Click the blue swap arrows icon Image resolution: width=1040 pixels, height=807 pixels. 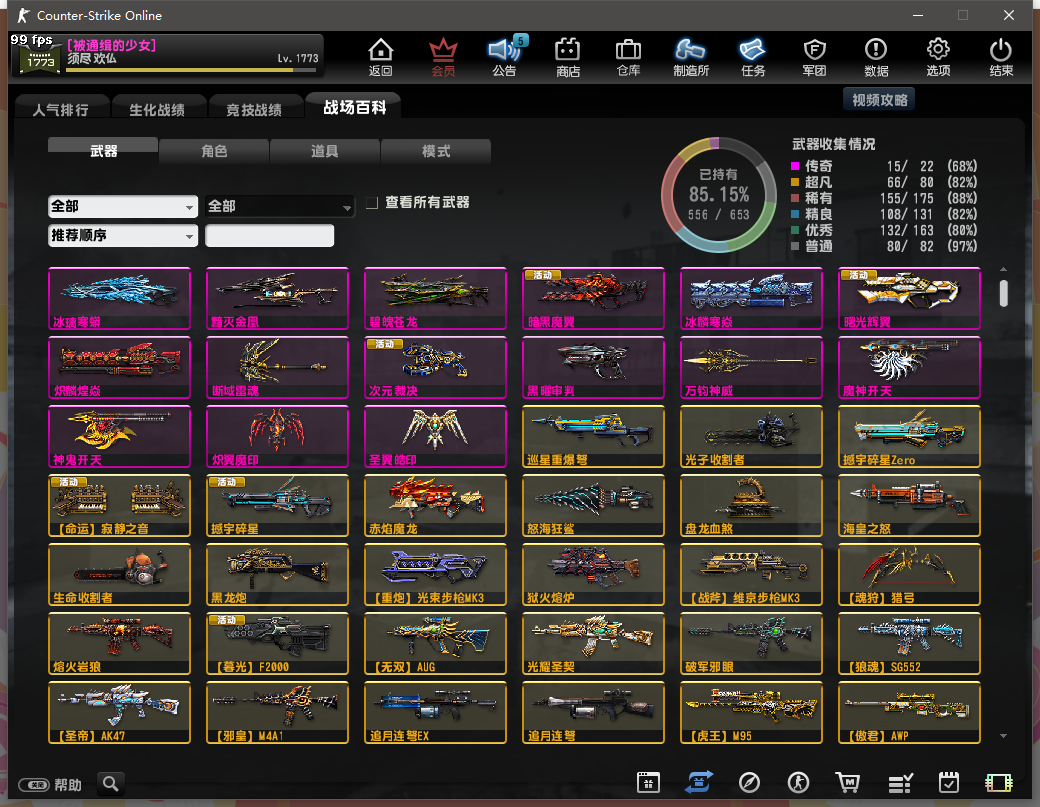click(x=699, y=782)
